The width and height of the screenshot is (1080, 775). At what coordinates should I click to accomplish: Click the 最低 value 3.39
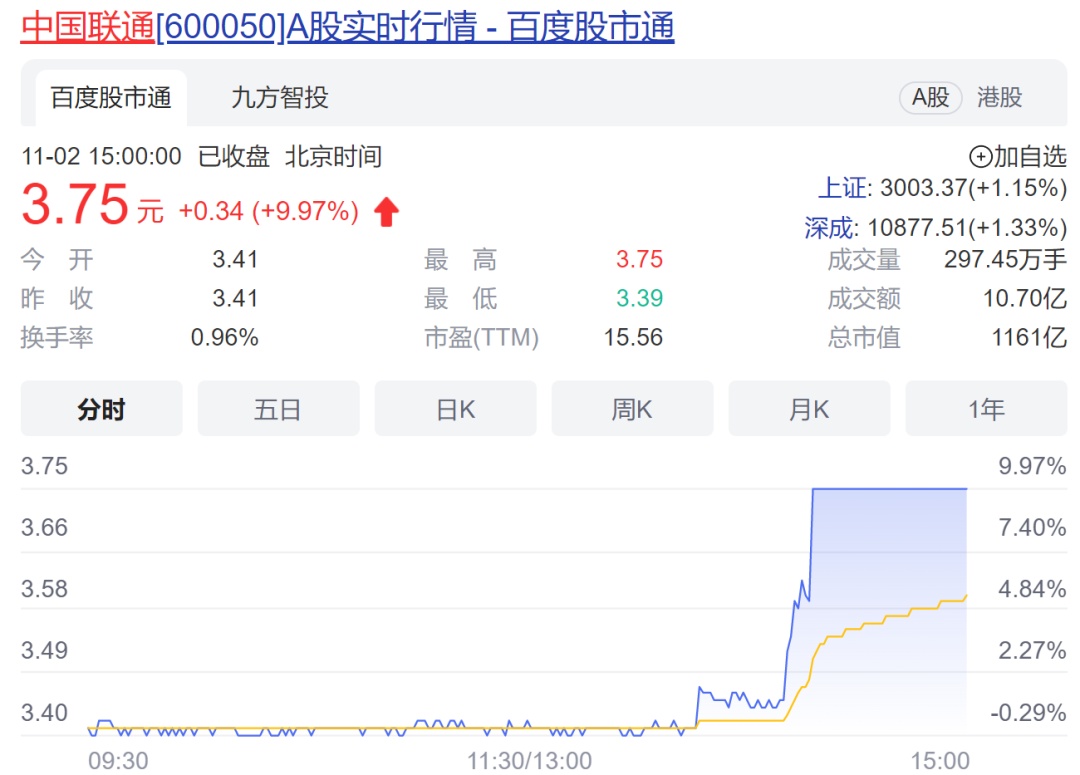point(639,298)
